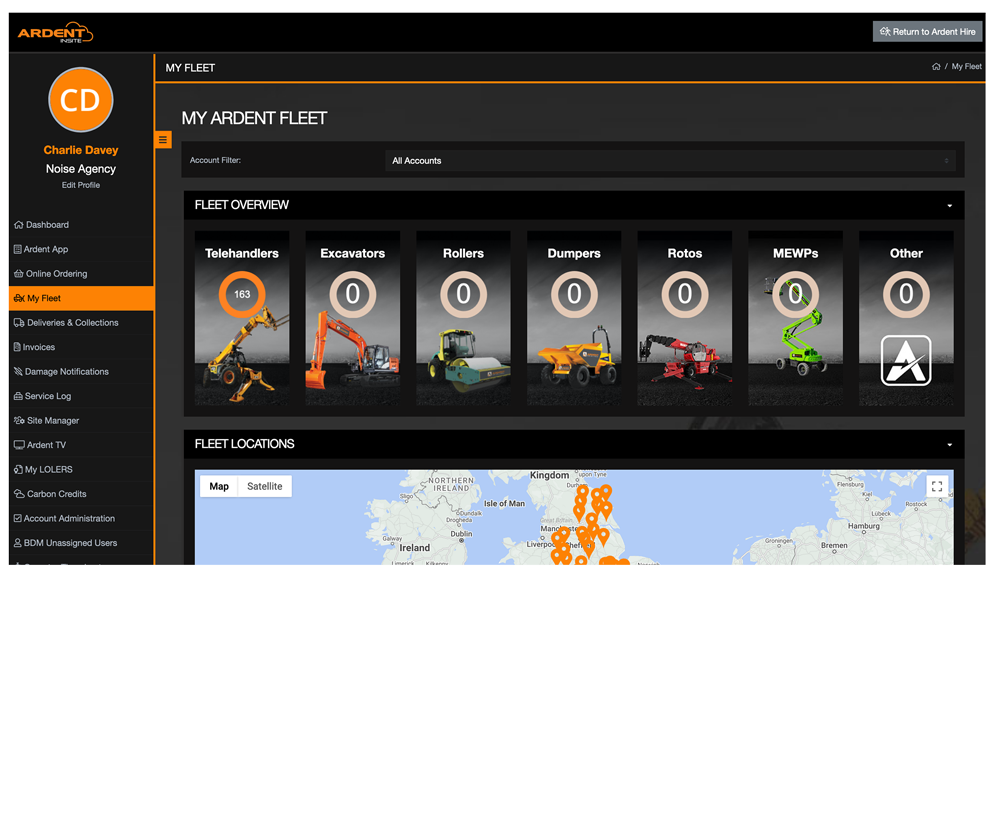Viewport: 1000px width, 826px height.
Task: Click the MEWPs count circle
Action: pyautogui.click(x=795, y=294)
